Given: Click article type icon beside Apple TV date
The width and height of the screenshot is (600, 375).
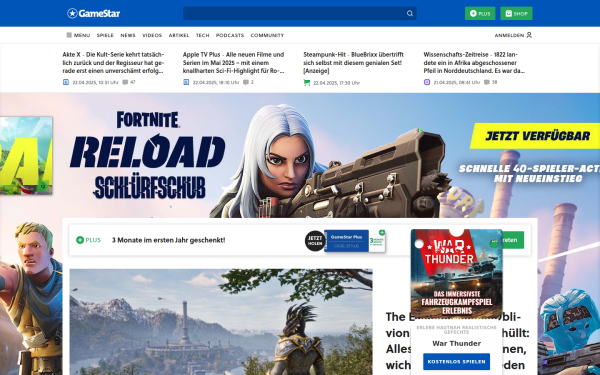Looking at the screenshot, I should coord(186,82).
